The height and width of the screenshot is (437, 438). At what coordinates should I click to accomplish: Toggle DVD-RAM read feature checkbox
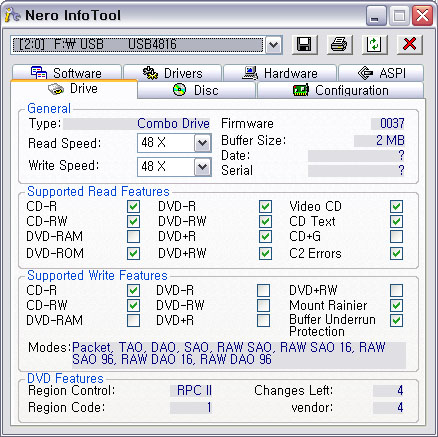tap(133, 237)
